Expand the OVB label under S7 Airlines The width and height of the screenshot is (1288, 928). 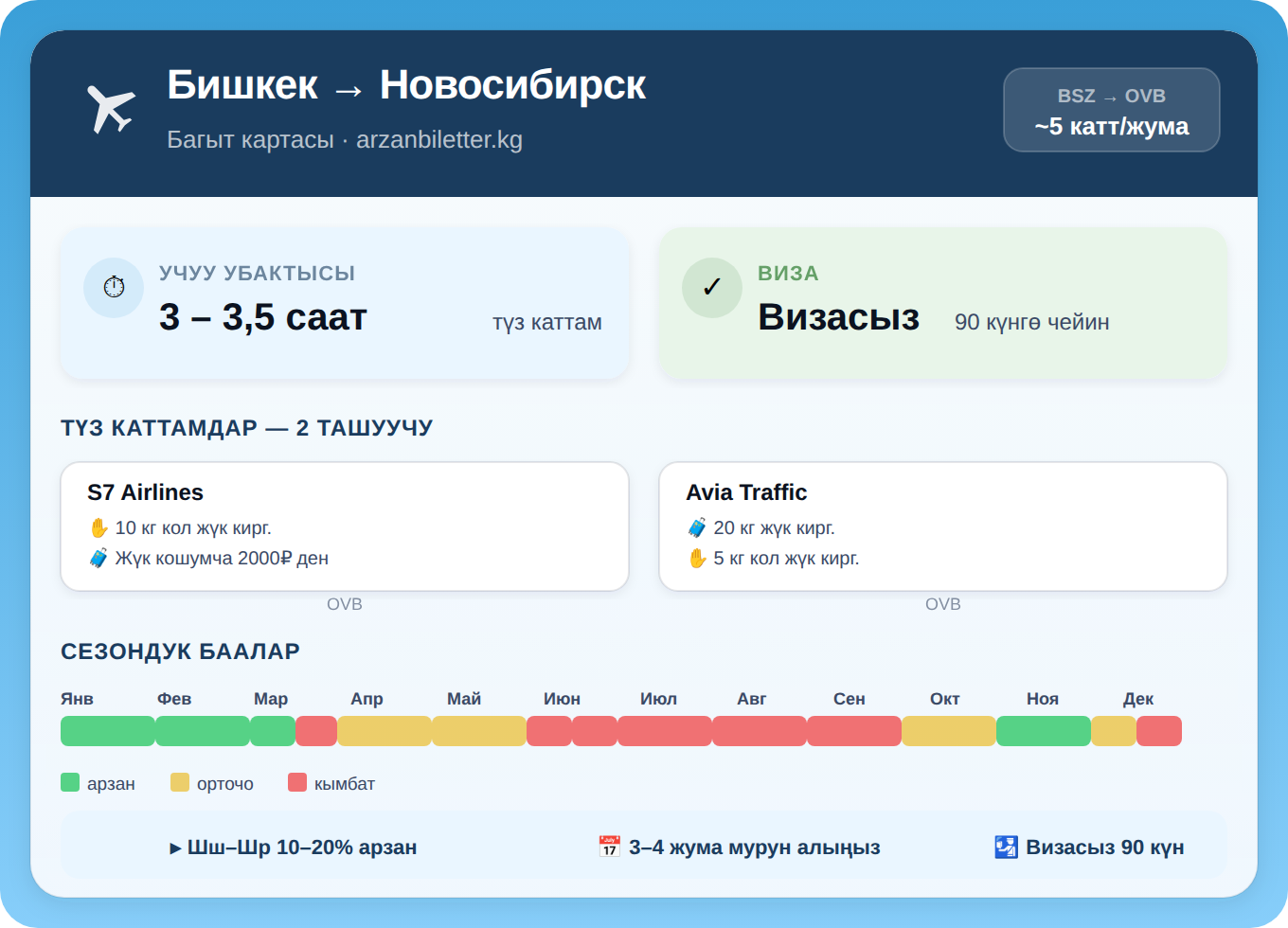[345, 603]
